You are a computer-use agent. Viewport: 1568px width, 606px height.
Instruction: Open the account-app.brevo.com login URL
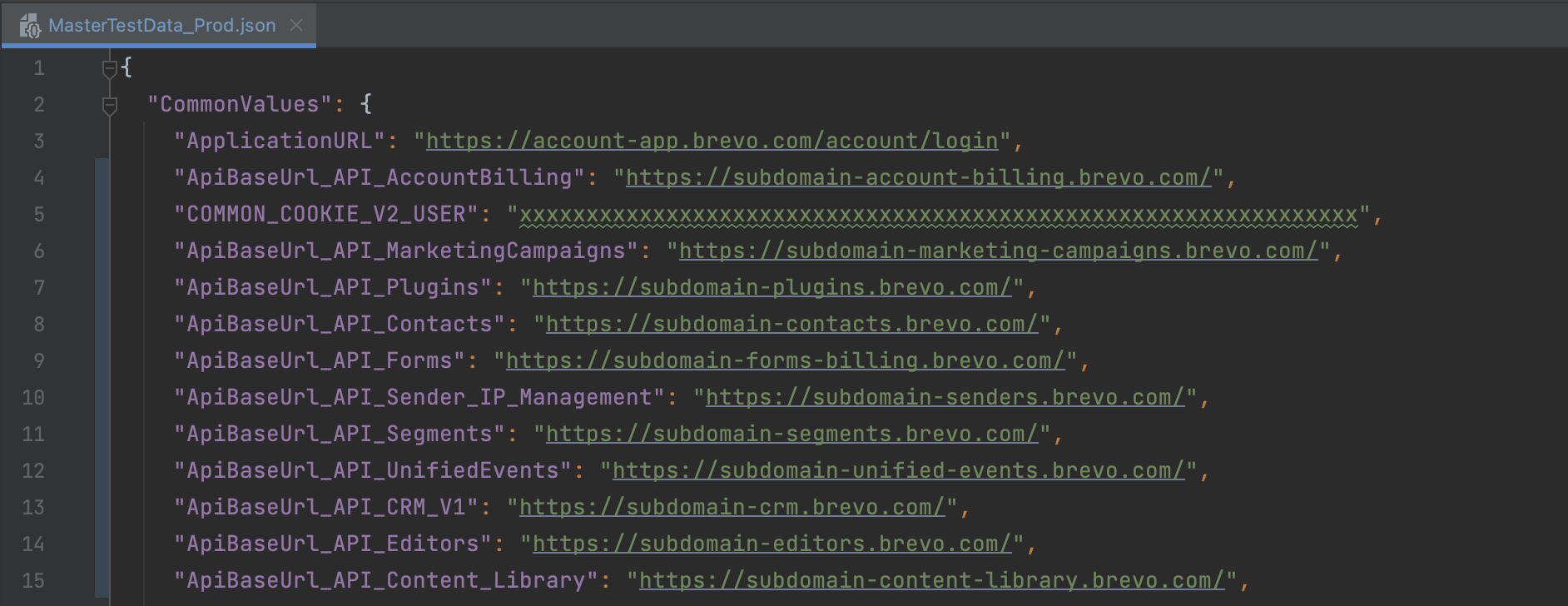(x=712, y=142)
